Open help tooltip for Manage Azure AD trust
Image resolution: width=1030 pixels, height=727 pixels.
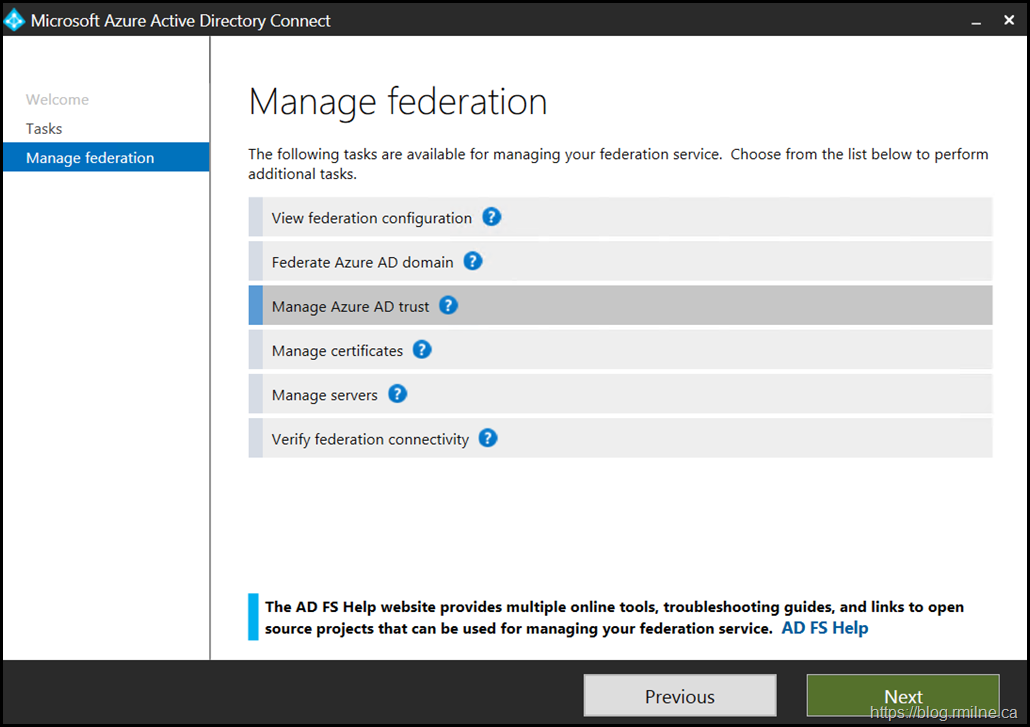click(x=449, y=305)
